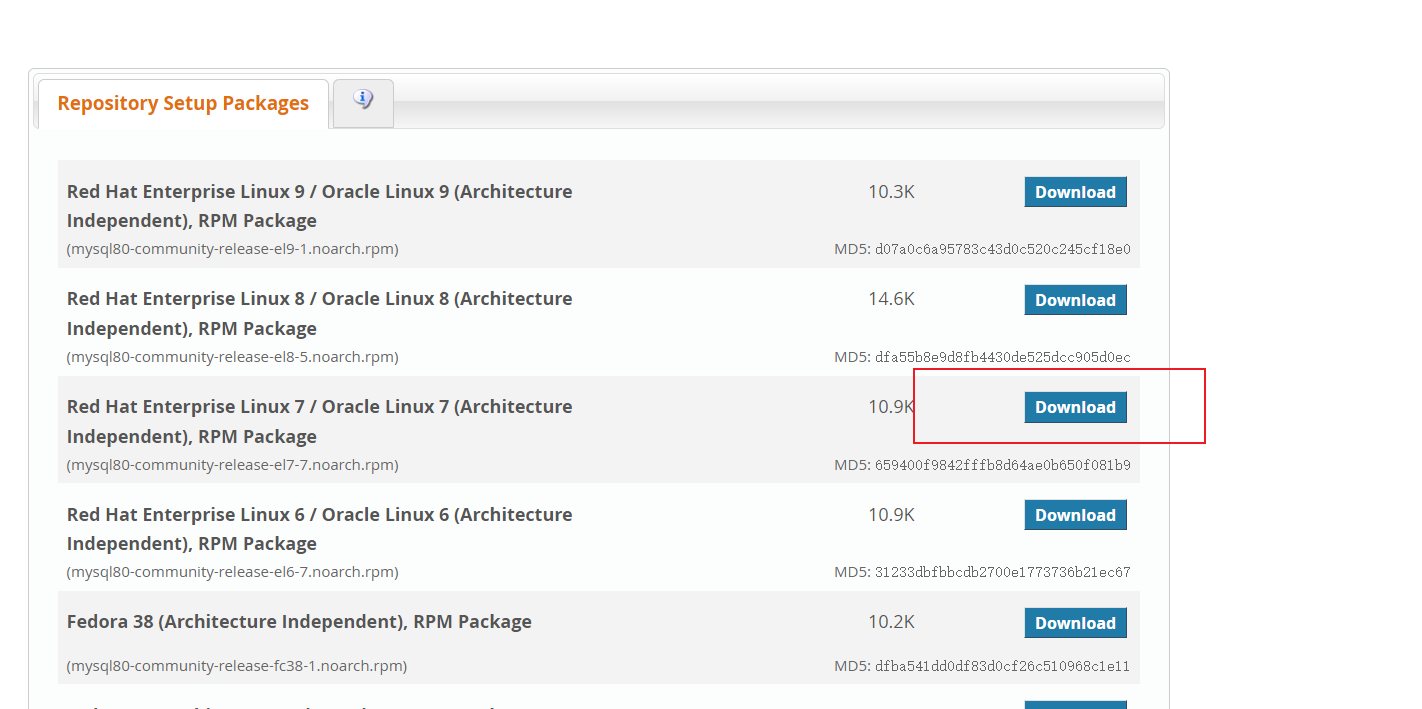The image size is (1422, 709).
Task: Download the Red Hat Enterprise Linux 6 package
Action: [1075, 515]
